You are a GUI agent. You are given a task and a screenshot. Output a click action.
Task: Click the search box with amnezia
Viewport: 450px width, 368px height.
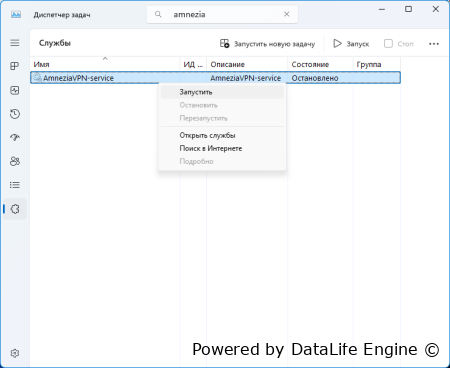(x=222, y=14)
